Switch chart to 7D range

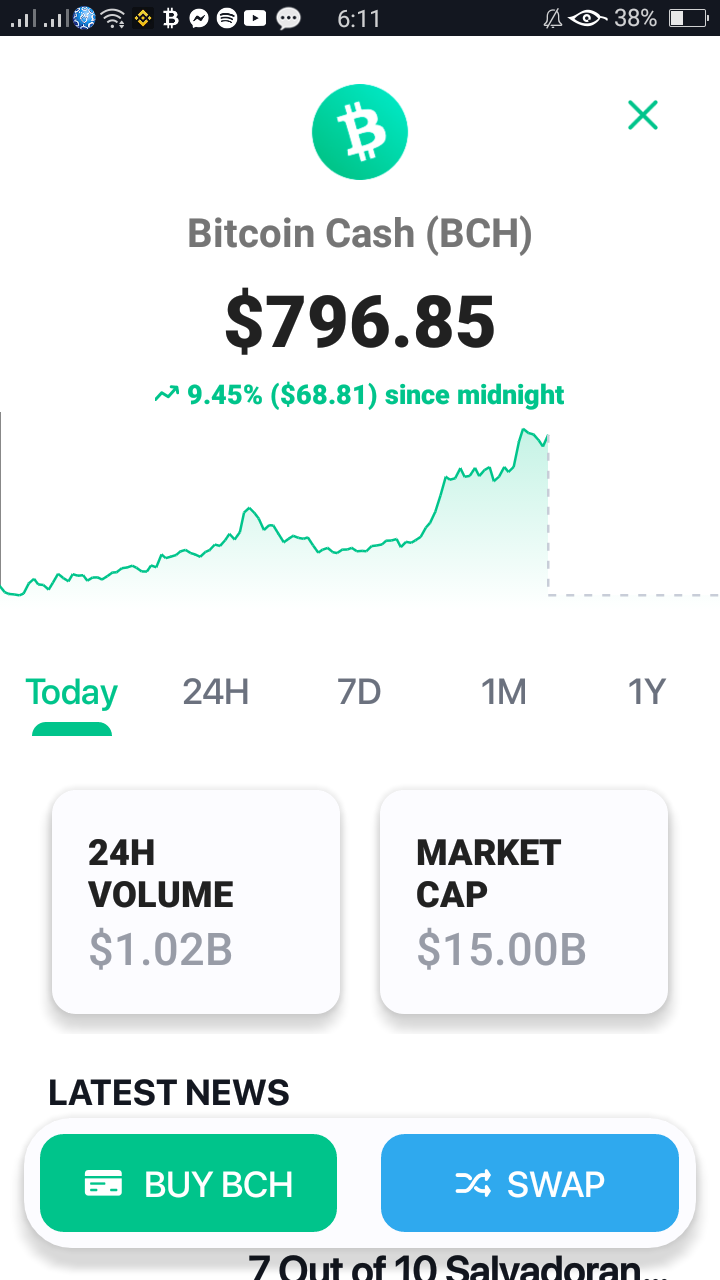[x=360, y=692]
